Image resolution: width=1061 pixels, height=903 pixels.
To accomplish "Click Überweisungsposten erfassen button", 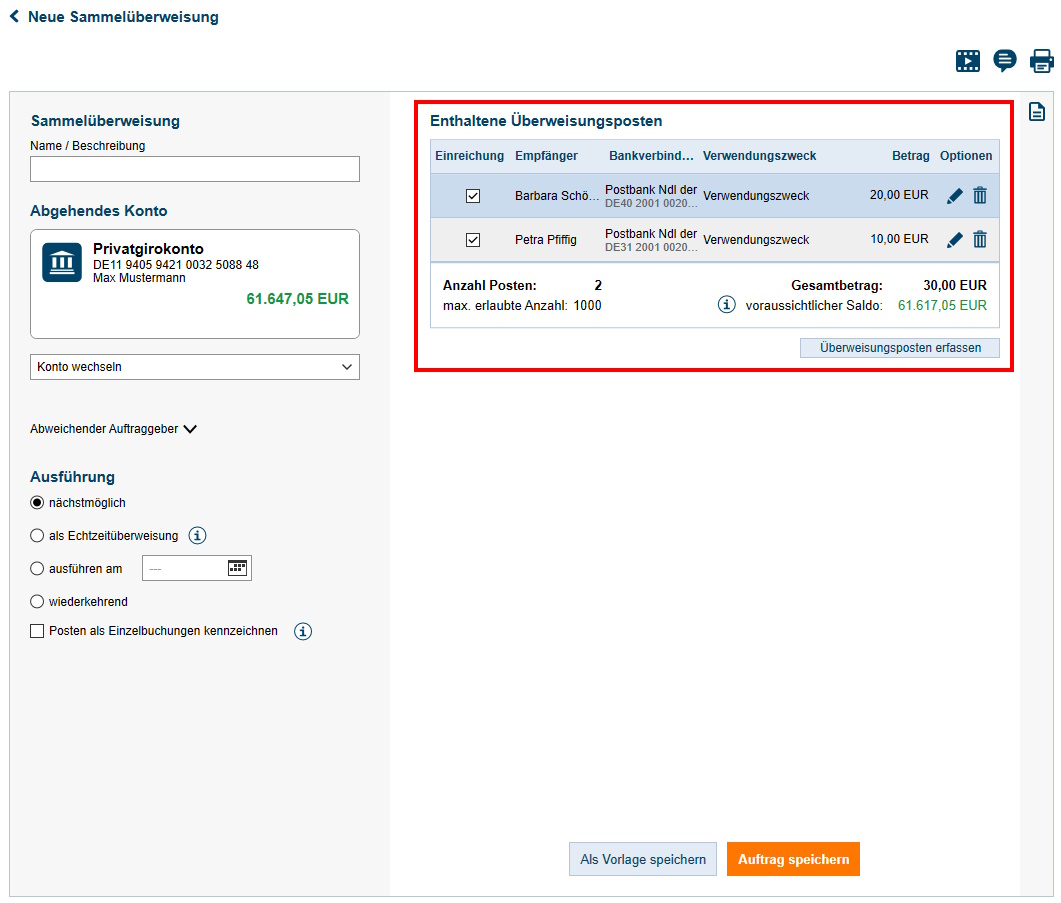I will [899, 348].
